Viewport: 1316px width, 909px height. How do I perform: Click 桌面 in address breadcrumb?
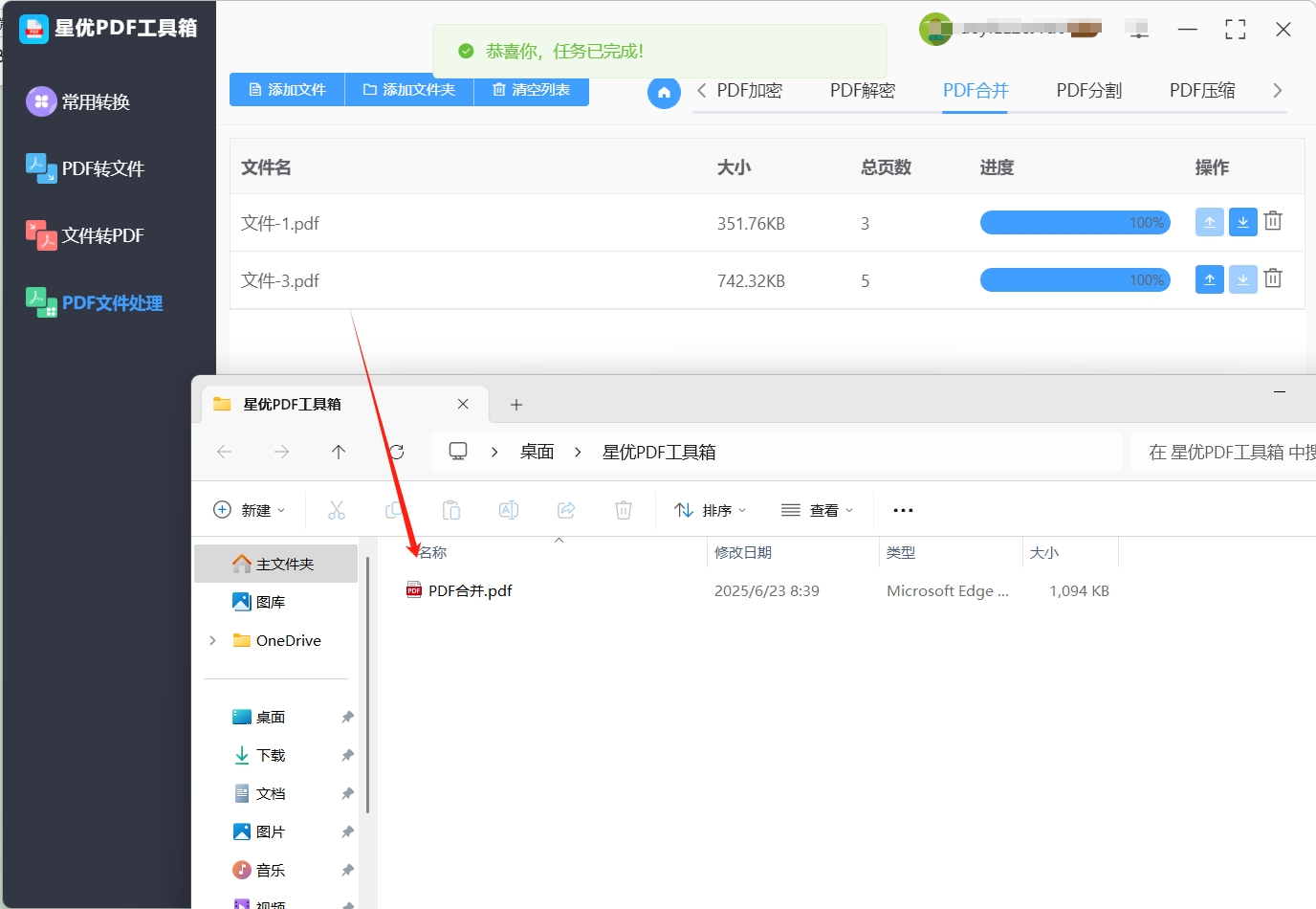point(537,452)
